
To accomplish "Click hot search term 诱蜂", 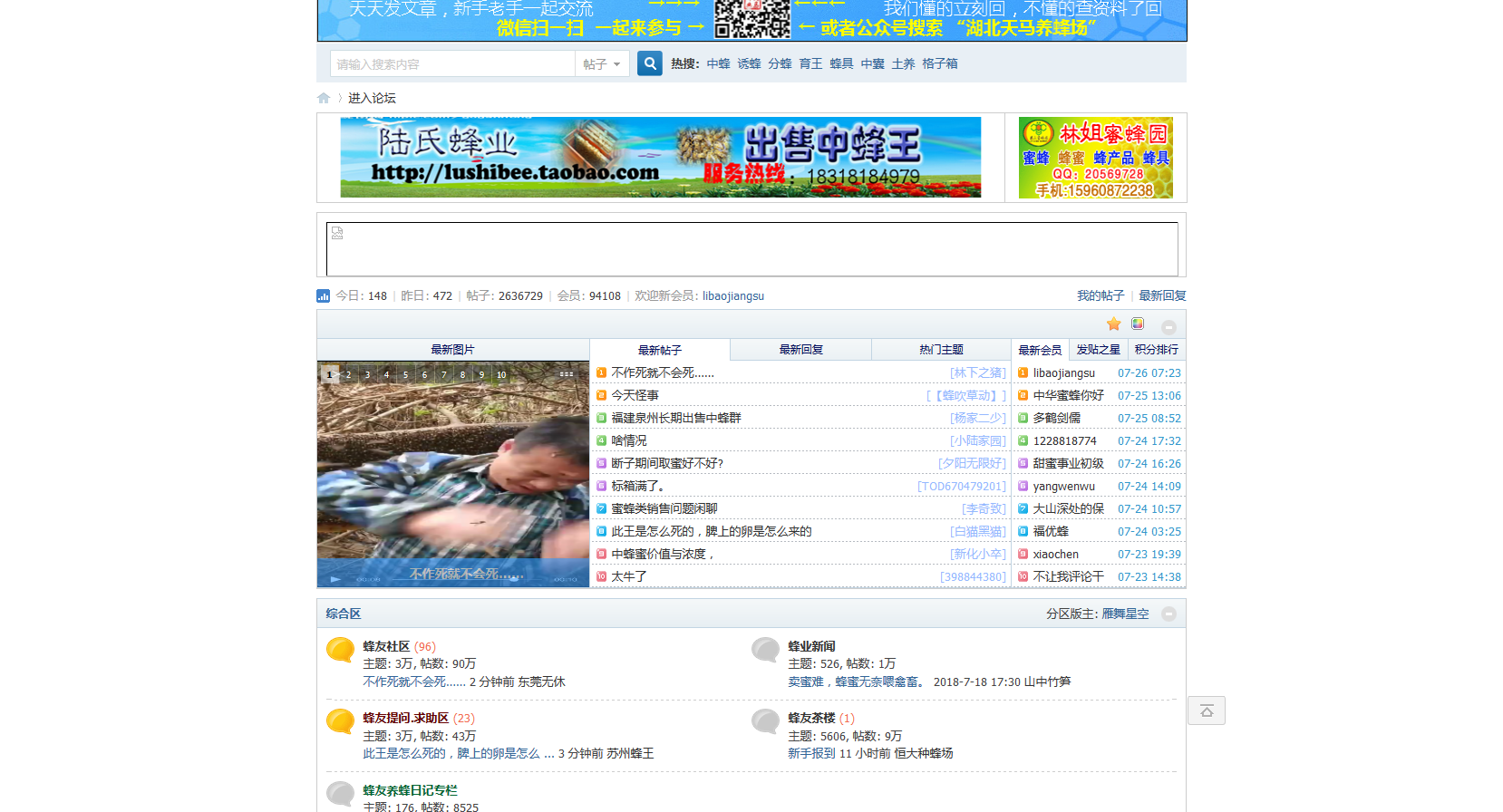I will (749, 64).
